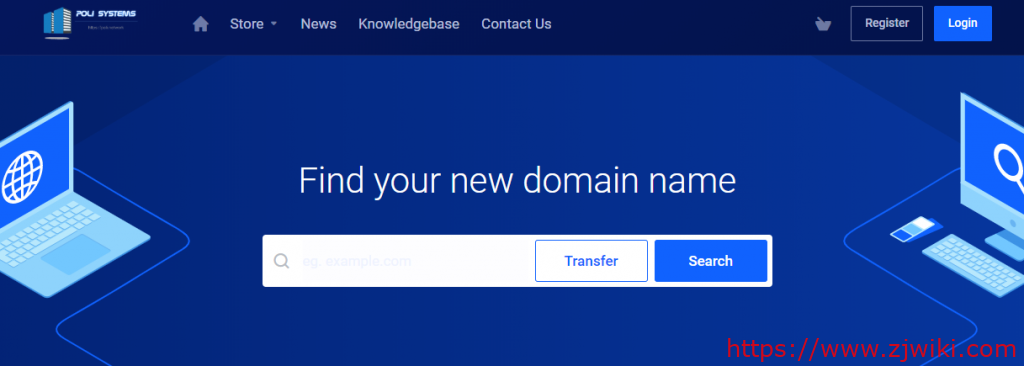Open the News page
The width and height of the screenshot is (1024, 366).
pos(319,24)
